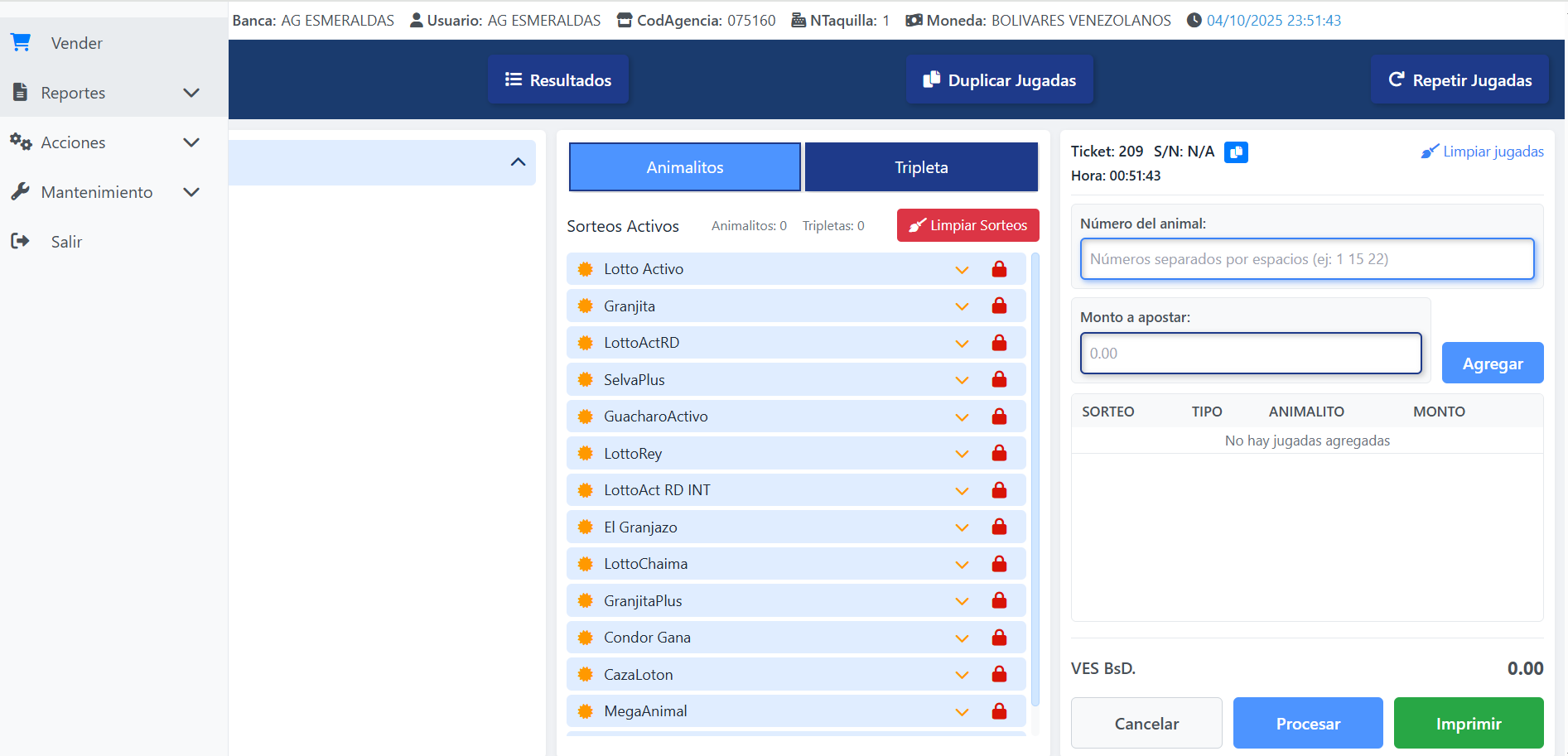This screenshot has height=756, width=1568.
Task: Click the Reportes document icon
Action: click(21, 92)
